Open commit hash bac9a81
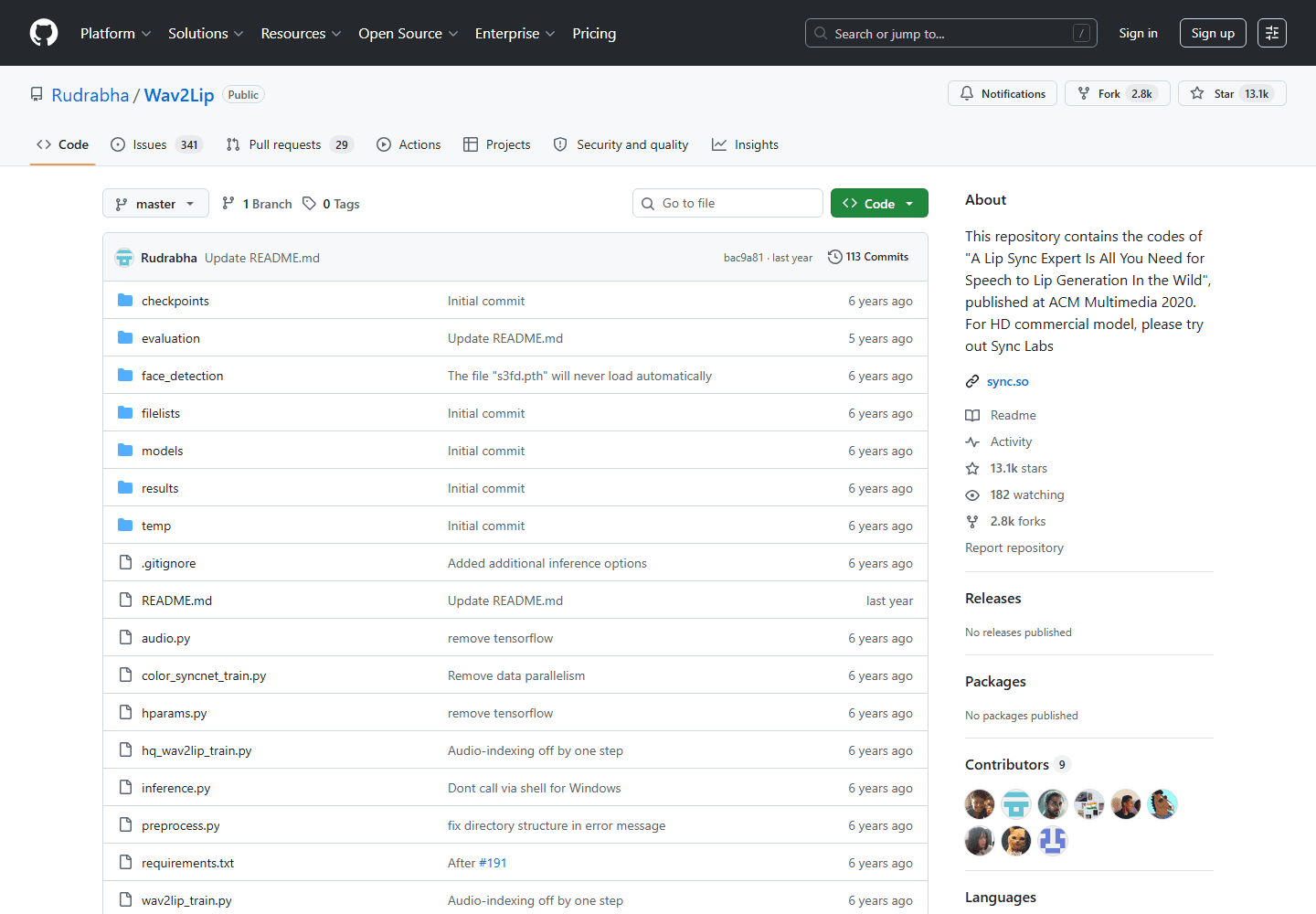 click(743, 258)
